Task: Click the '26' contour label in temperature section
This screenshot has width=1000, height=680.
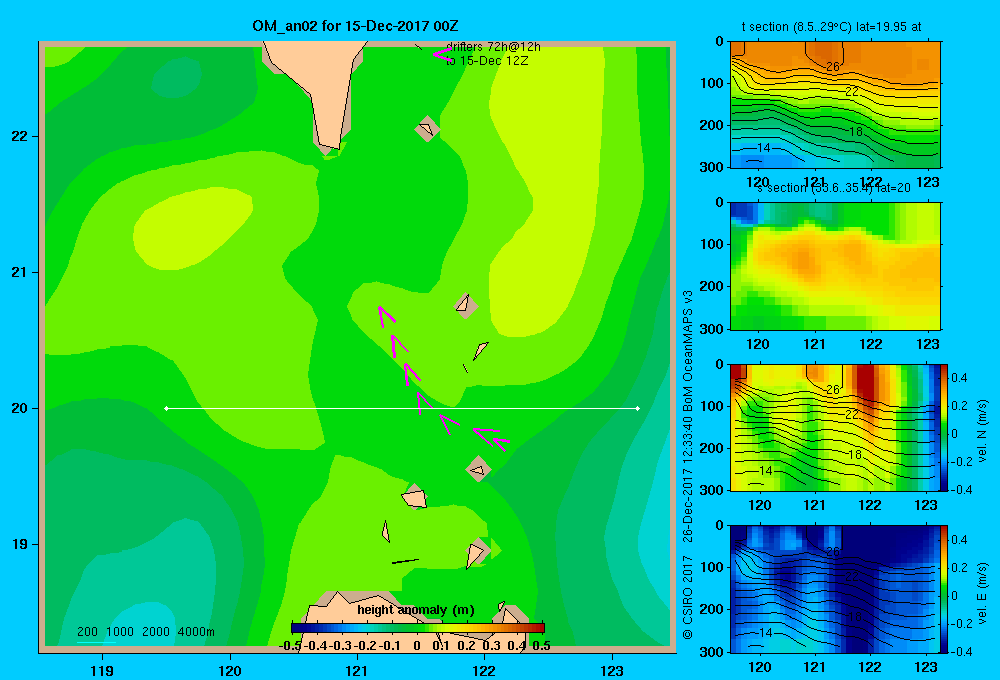Action: [x=833, y=66]
